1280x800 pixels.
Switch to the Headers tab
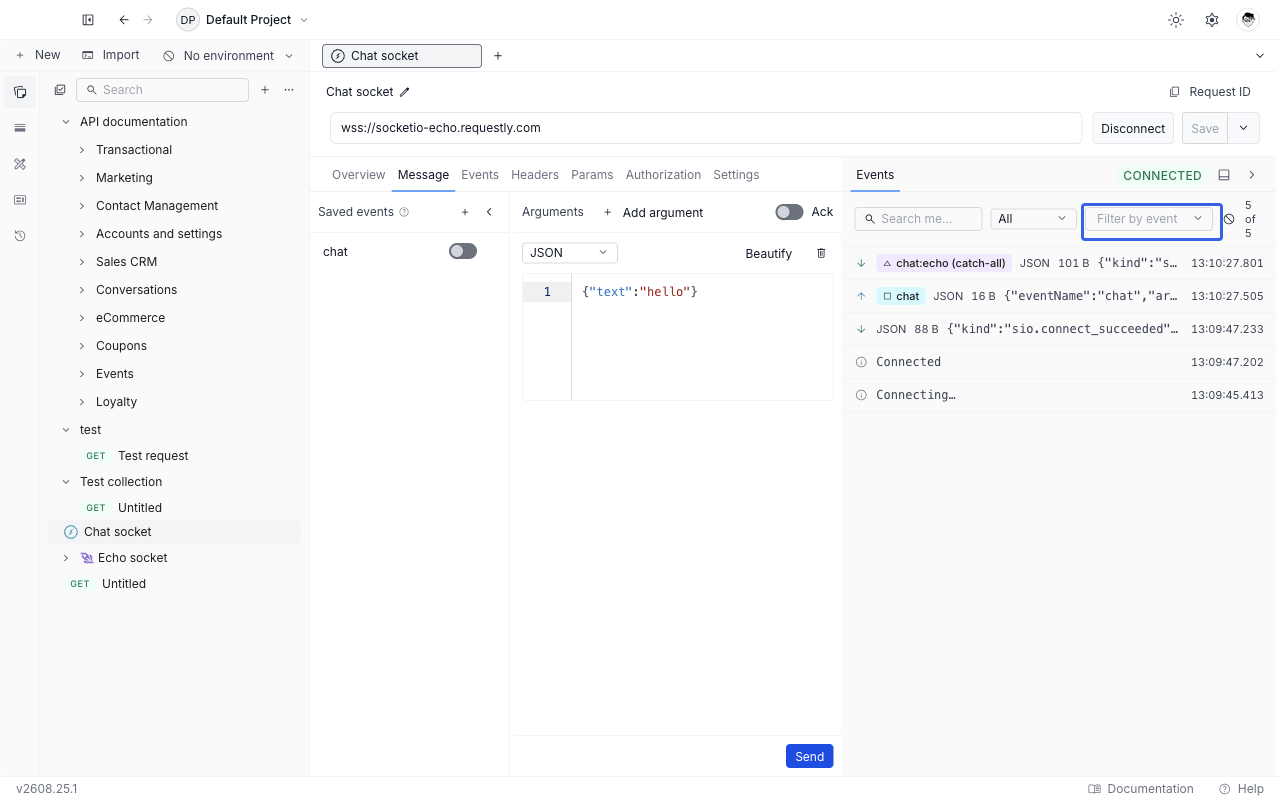click(535, 175)
